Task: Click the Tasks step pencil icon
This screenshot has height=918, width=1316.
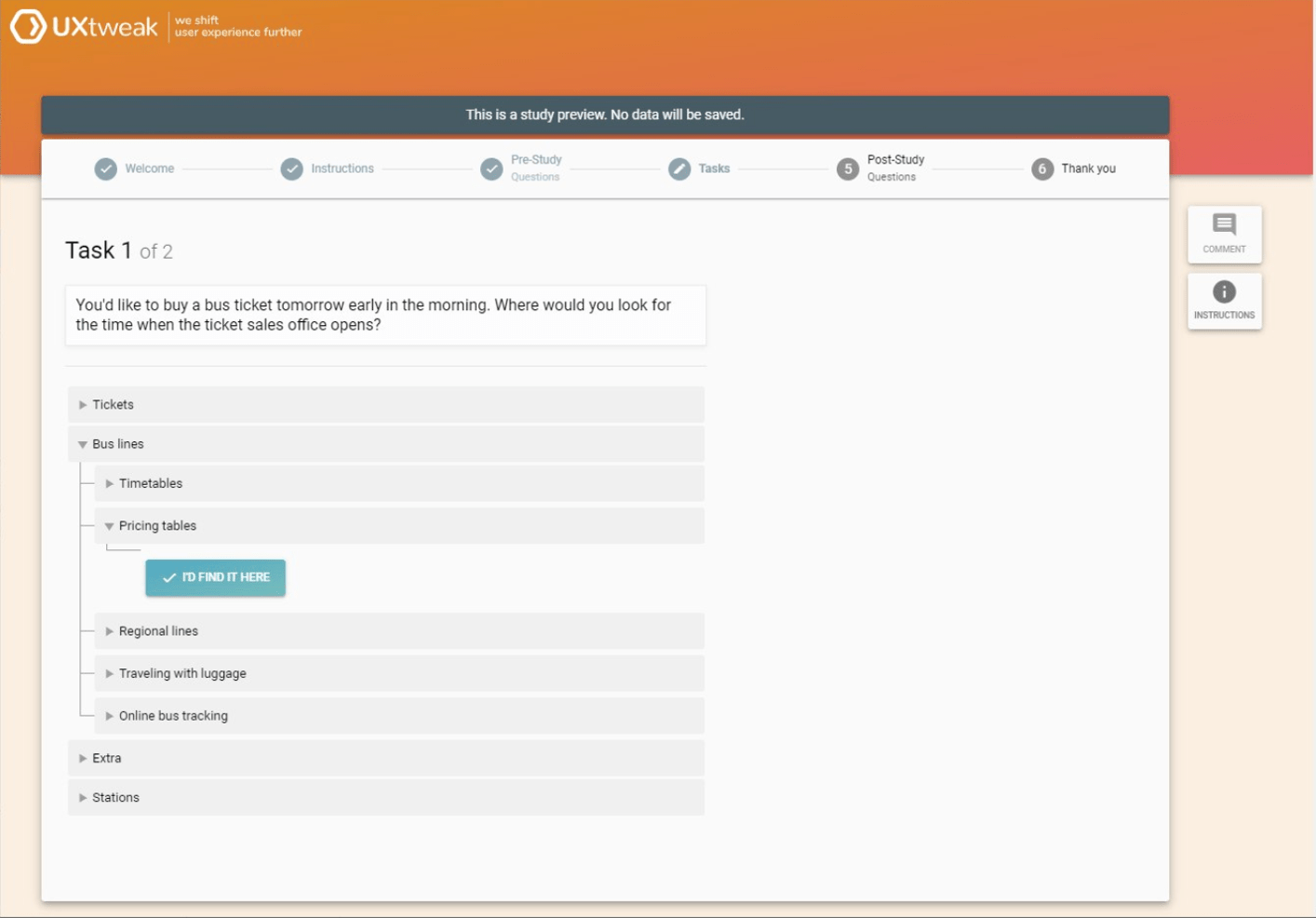Action: (x=679, y=169)
